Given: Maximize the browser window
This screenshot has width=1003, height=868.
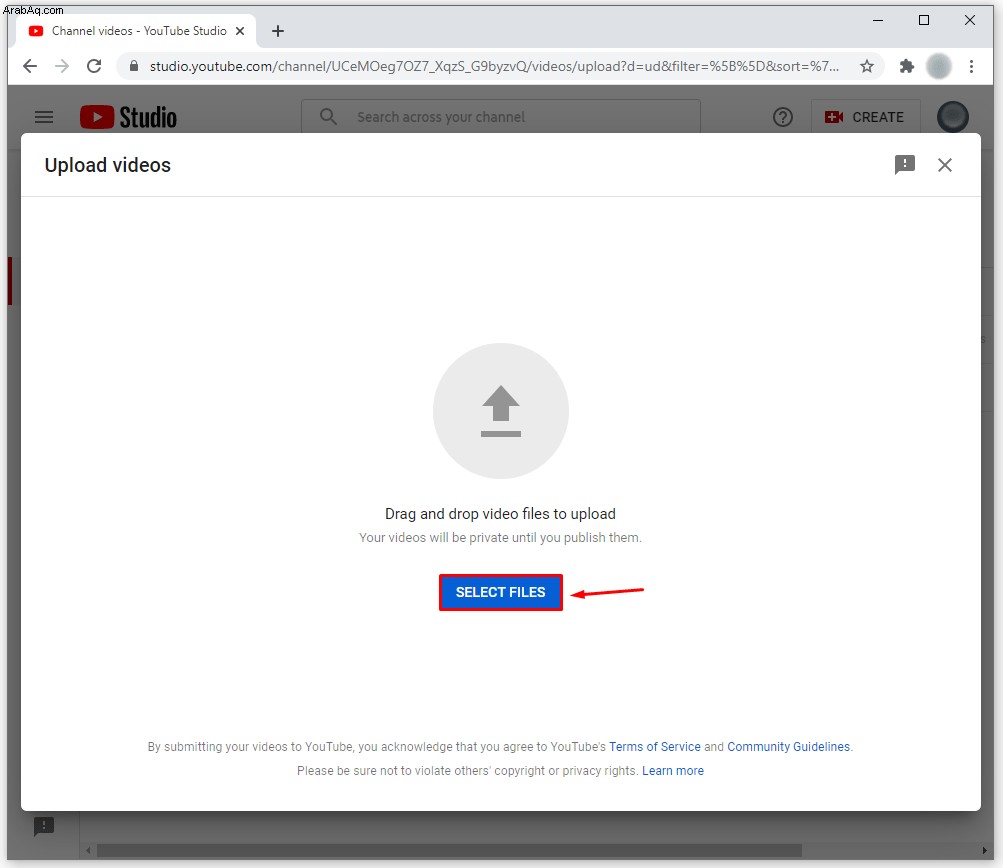Looking at the screenshot, I should 924,20.
